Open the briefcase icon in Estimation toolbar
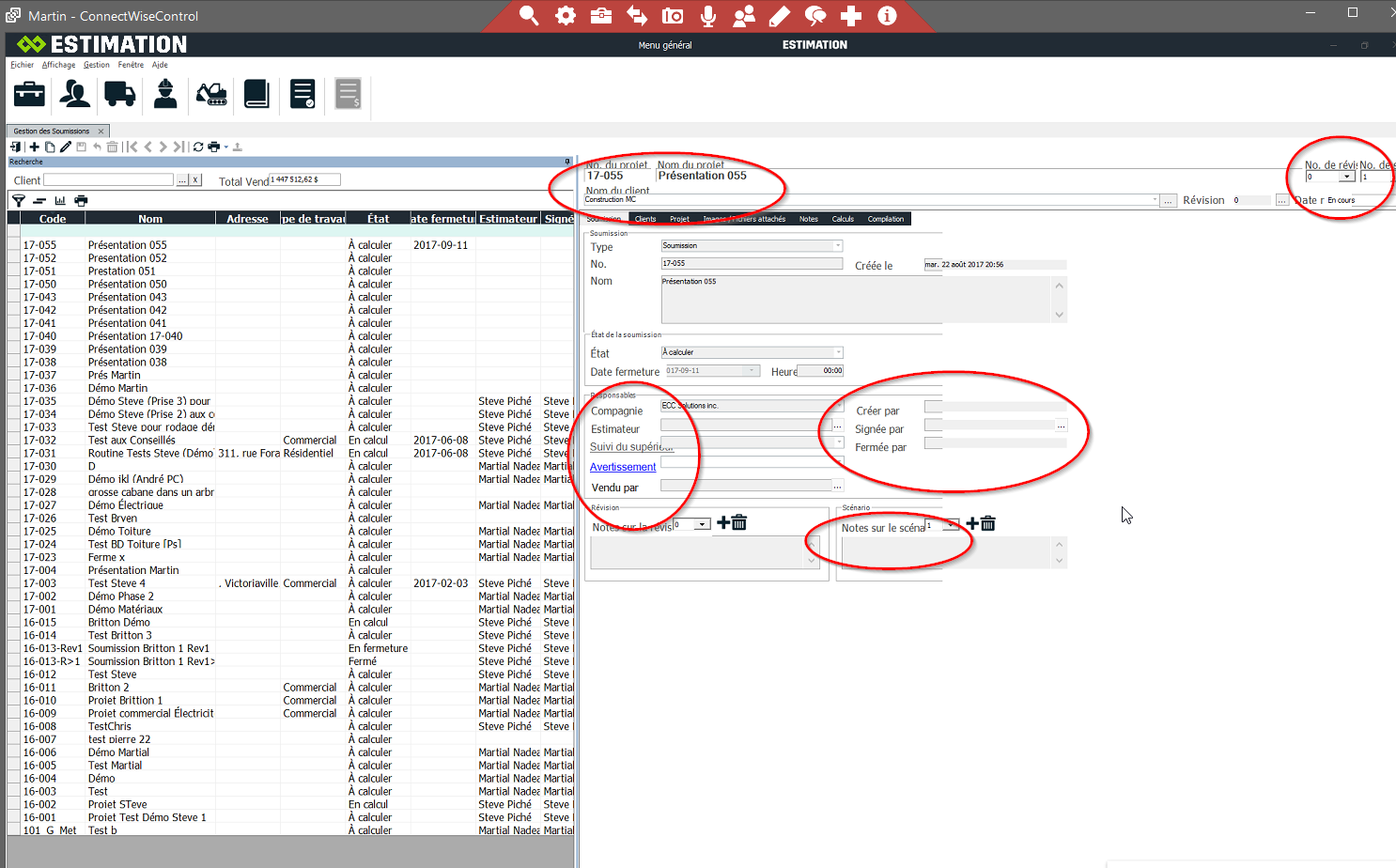Viewport: 1396px width, 868px height. [29, 94]
